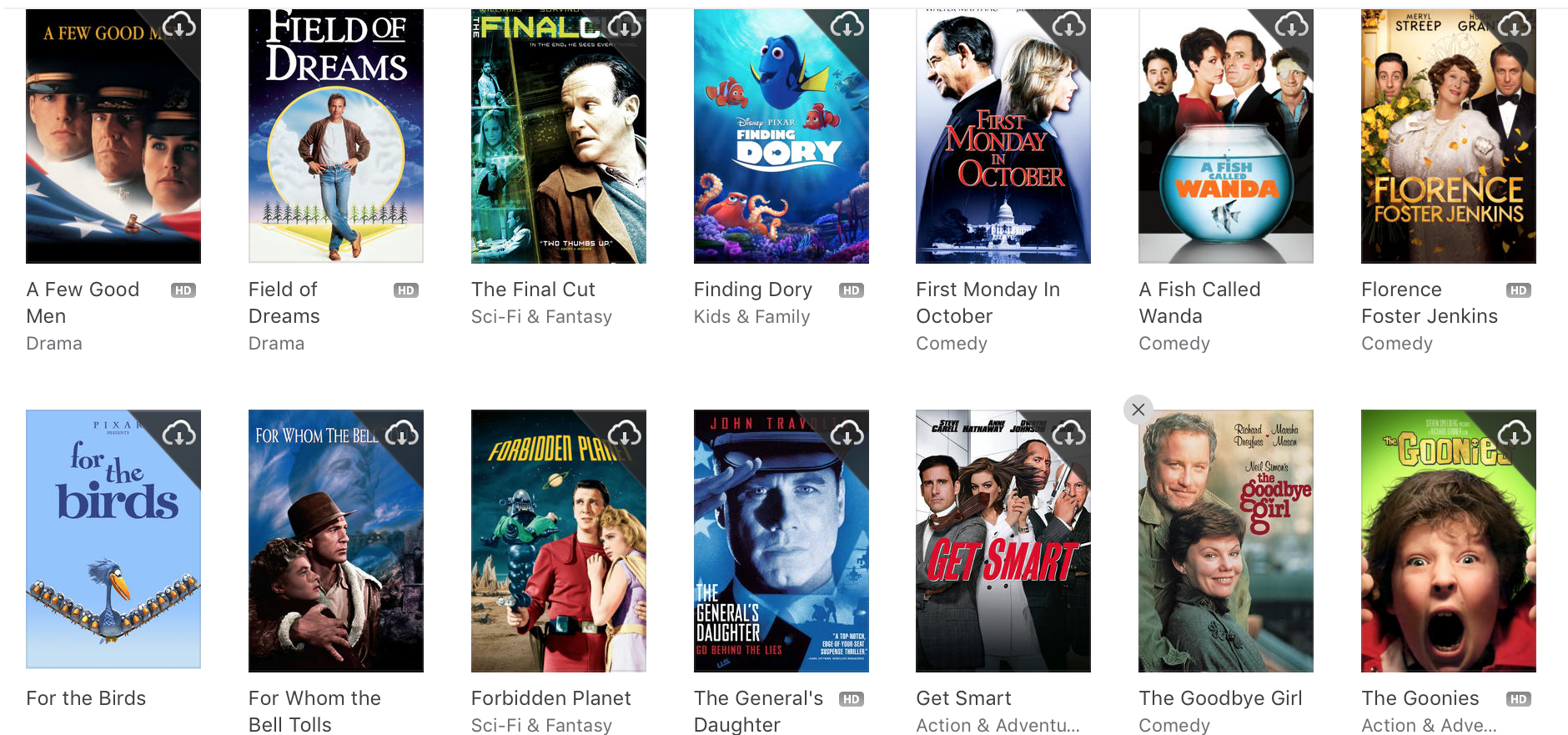Download First Monday In October via cloud icon
The height and width of the screenshot is (735, 1568).
pos(1069,26)
